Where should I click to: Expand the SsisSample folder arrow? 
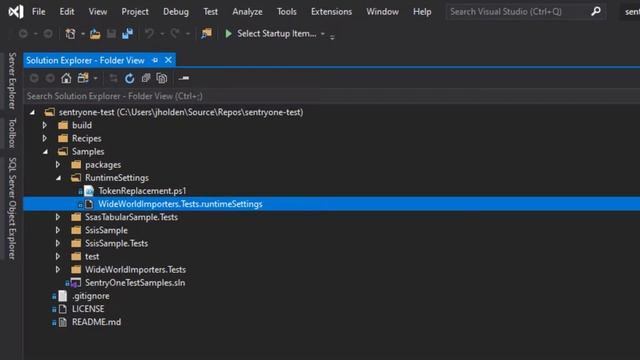58,230
